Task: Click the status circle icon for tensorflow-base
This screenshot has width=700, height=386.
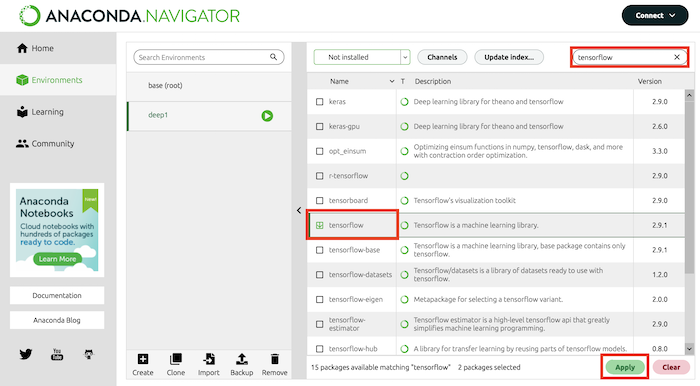Action: click(404, 250)
